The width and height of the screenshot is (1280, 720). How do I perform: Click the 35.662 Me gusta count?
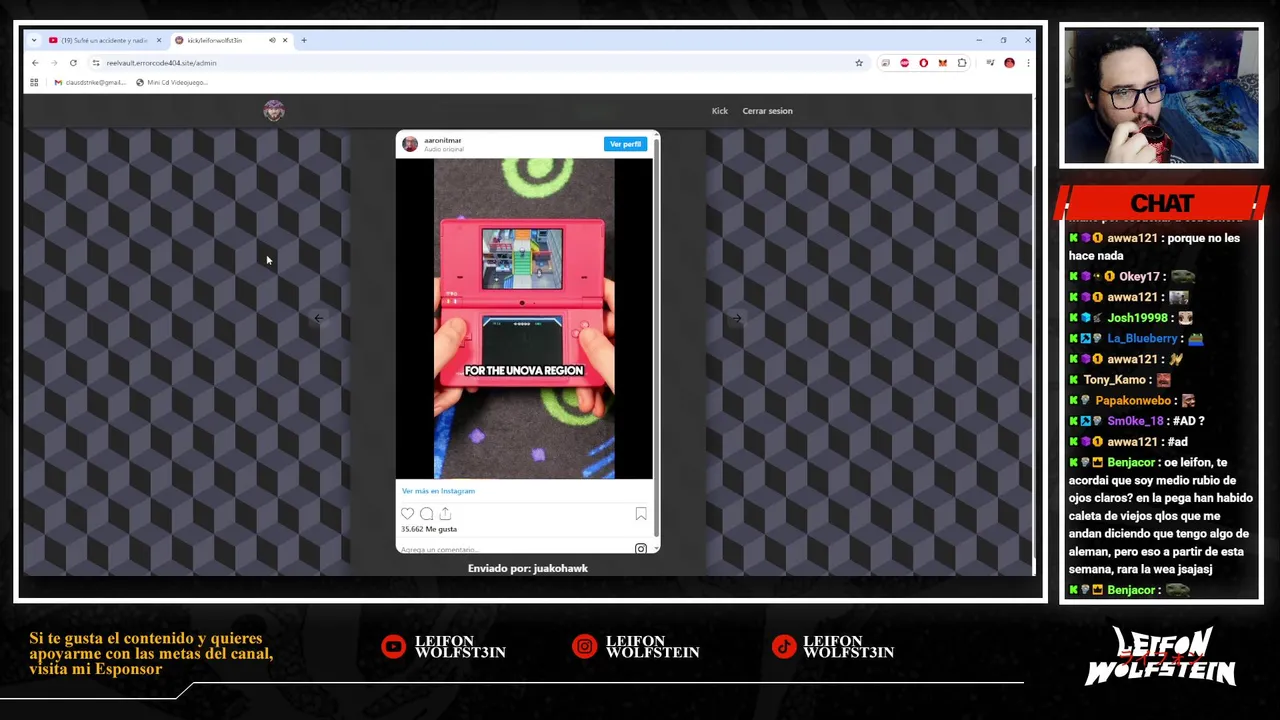click(x=429, y=529)
